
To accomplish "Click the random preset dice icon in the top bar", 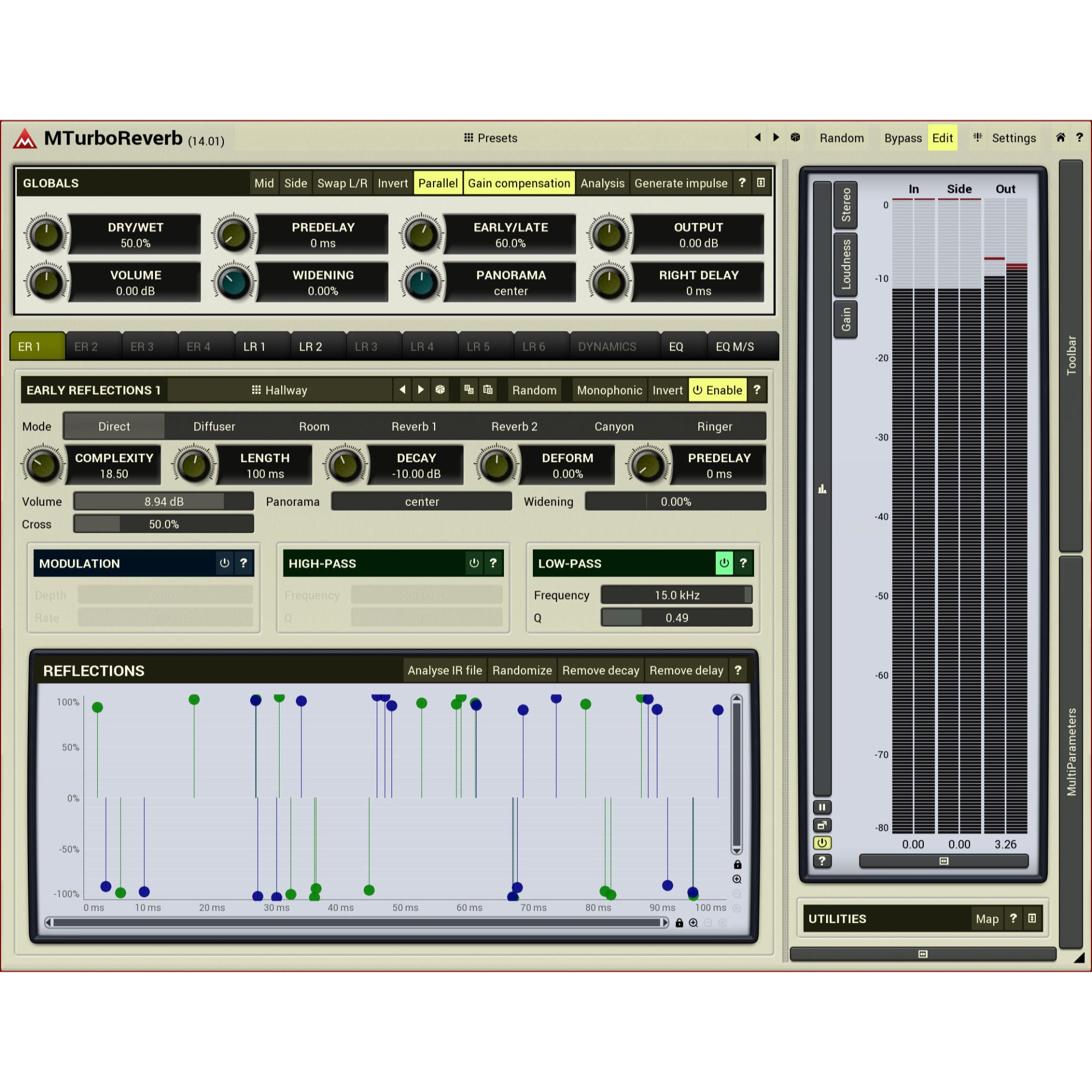I will [x=796, y=138].
